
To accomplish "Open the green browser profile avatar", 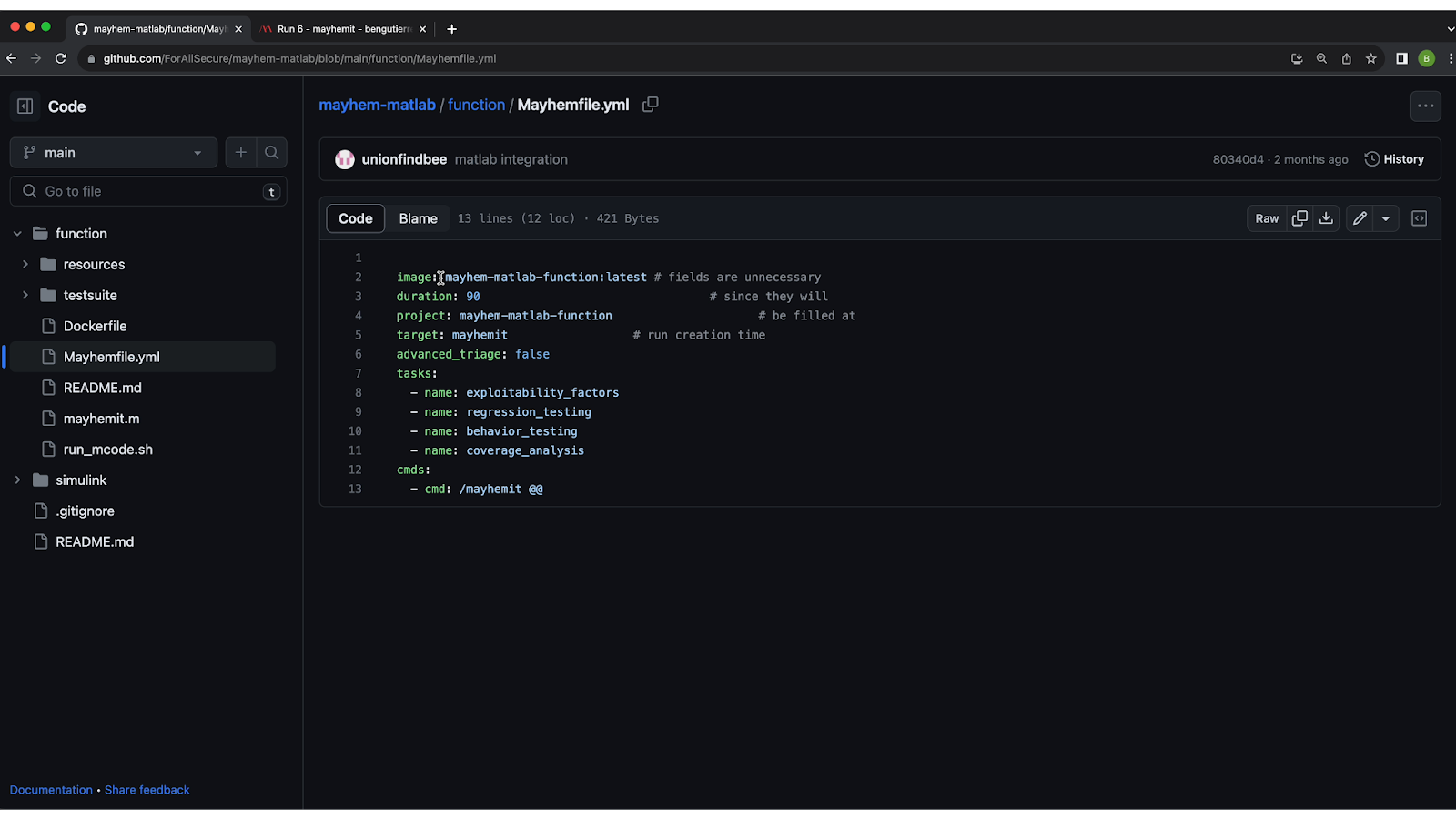I will pyautogui.click(x=1427, y=58).
